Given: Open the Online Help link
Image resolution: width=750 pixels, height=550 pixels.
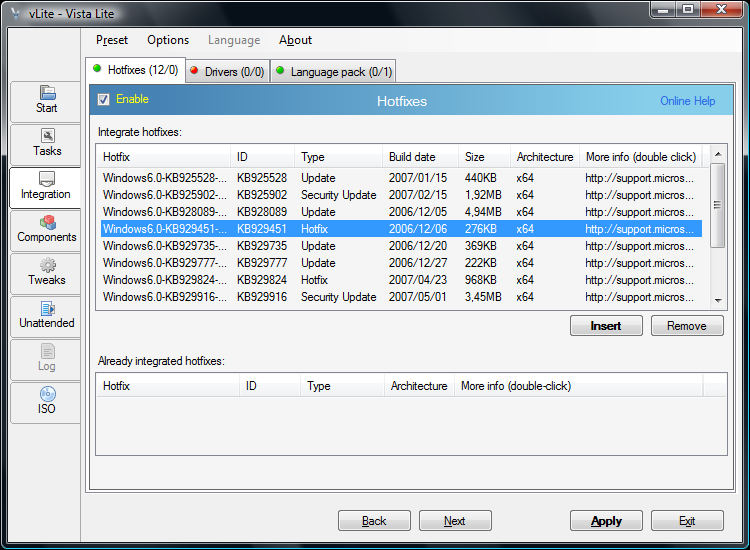Looking at the screenshot, I should click(x=687, y=101).
